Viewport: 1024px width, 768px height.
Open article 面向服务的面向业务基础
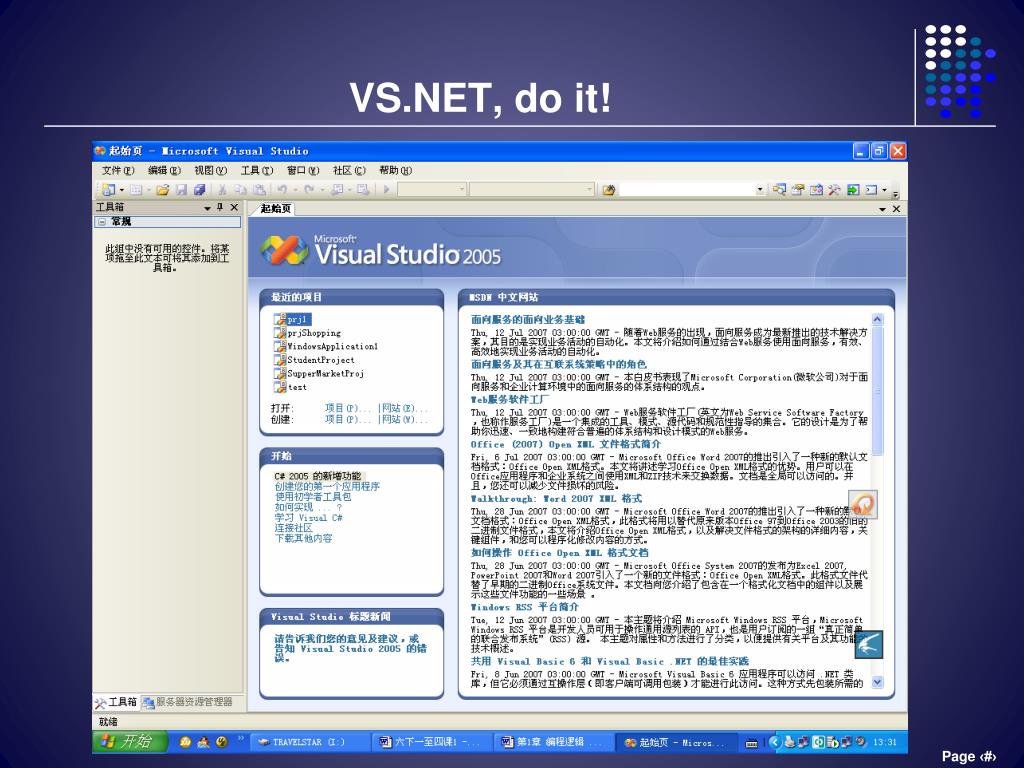pos(528,320)
